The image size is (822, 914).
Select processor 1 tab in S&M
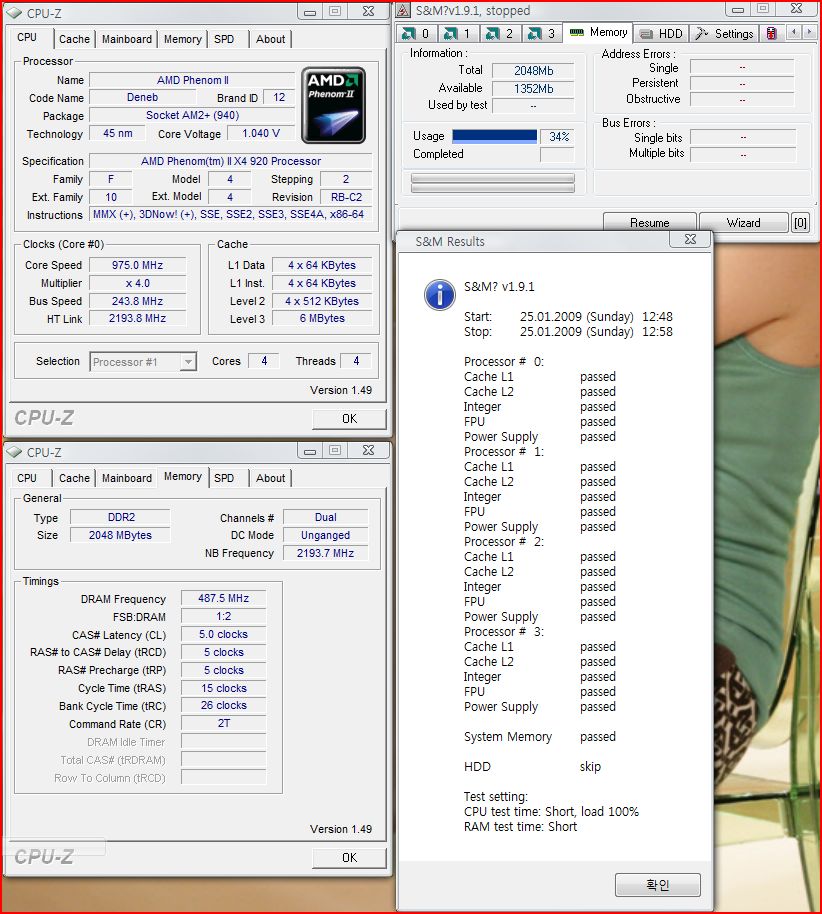click(x=458, y=34)
